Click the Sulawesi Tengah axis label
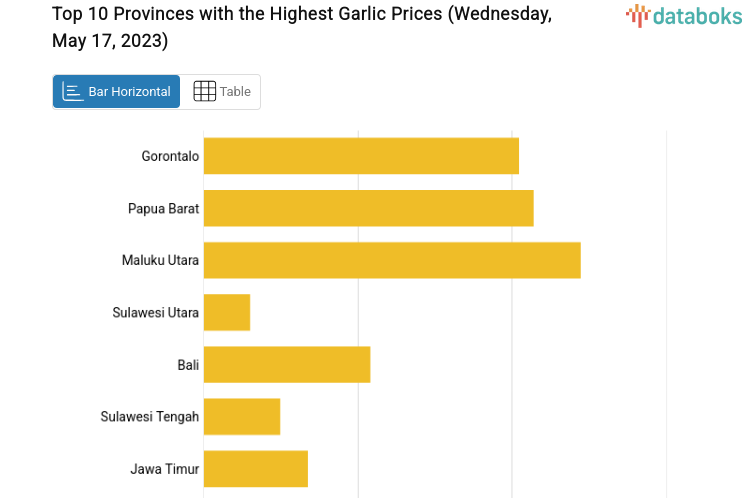753x498 pixels. point(150,416)
